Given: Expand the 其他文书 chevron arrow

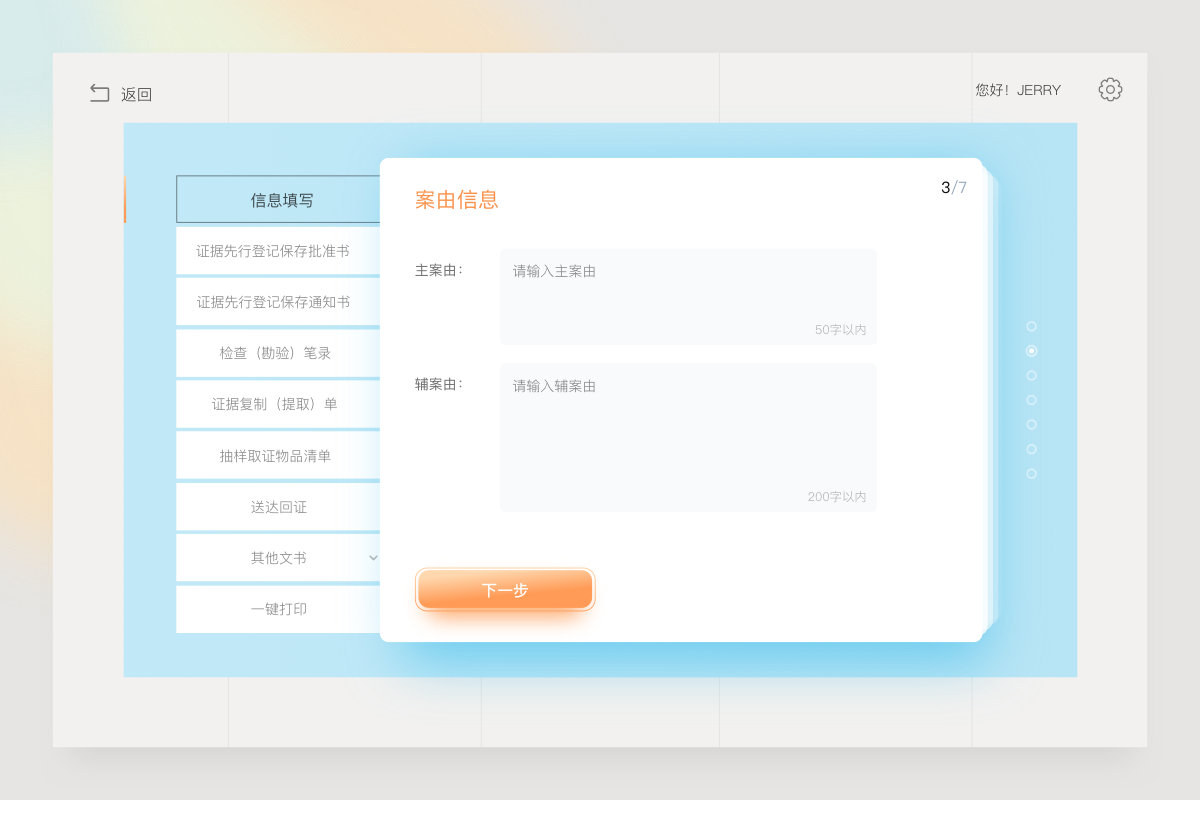Looking at the screenshot, I should tap(373, 558).
